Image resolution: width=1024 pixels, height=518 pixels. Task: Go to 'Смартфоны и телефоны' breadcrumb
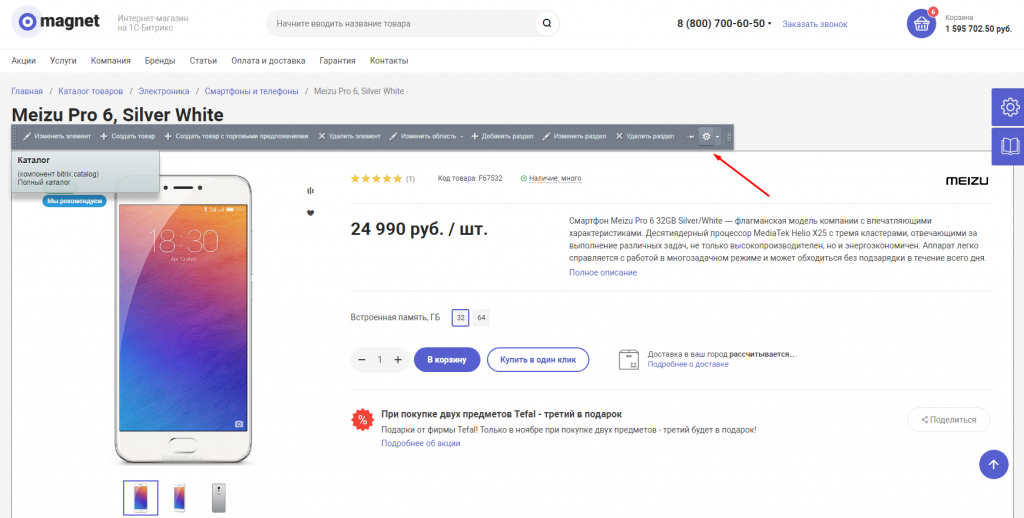[x=251, y=91]
